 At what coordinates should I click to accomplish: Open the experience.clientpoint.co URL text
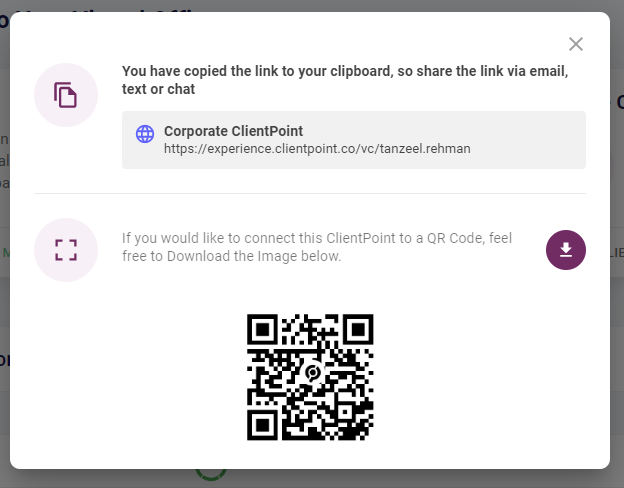point(317,149)
